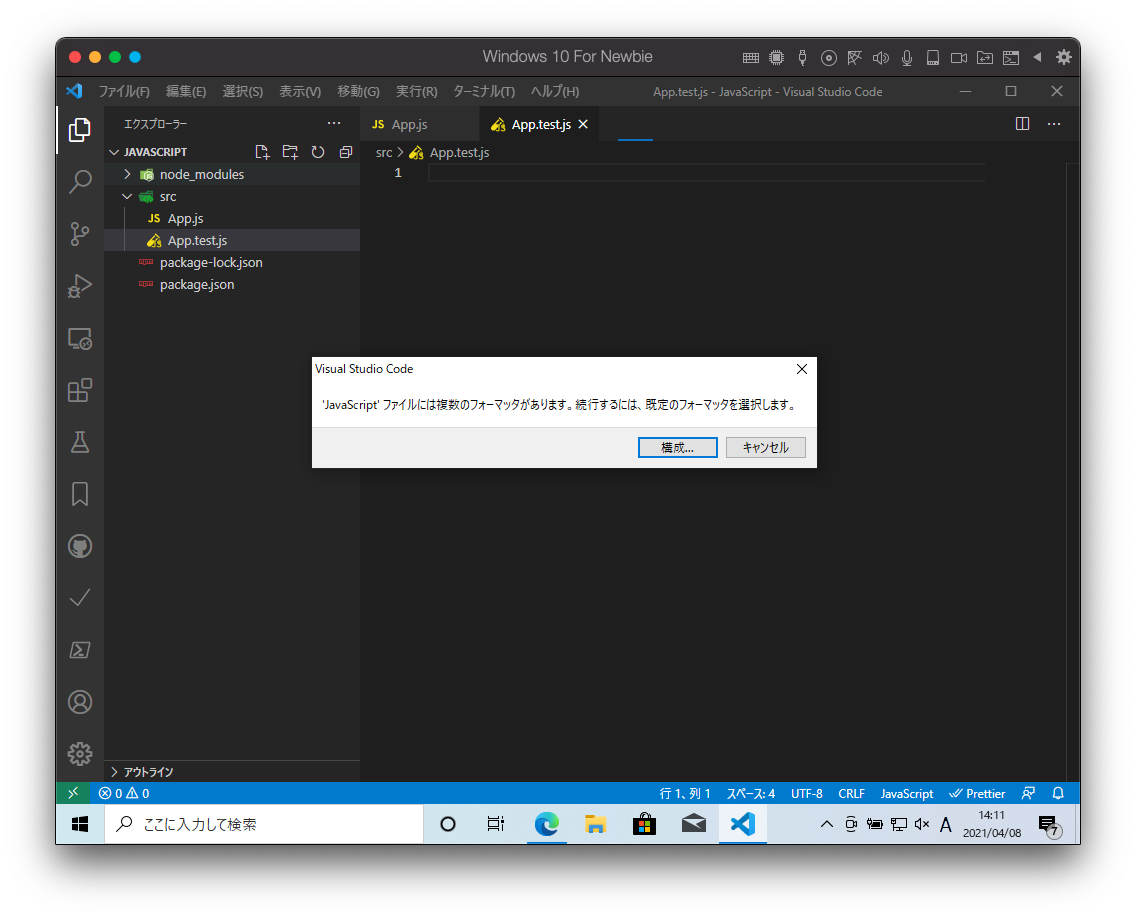Open Run and Debug view
1136x918 pixels.
coord(80,286)
